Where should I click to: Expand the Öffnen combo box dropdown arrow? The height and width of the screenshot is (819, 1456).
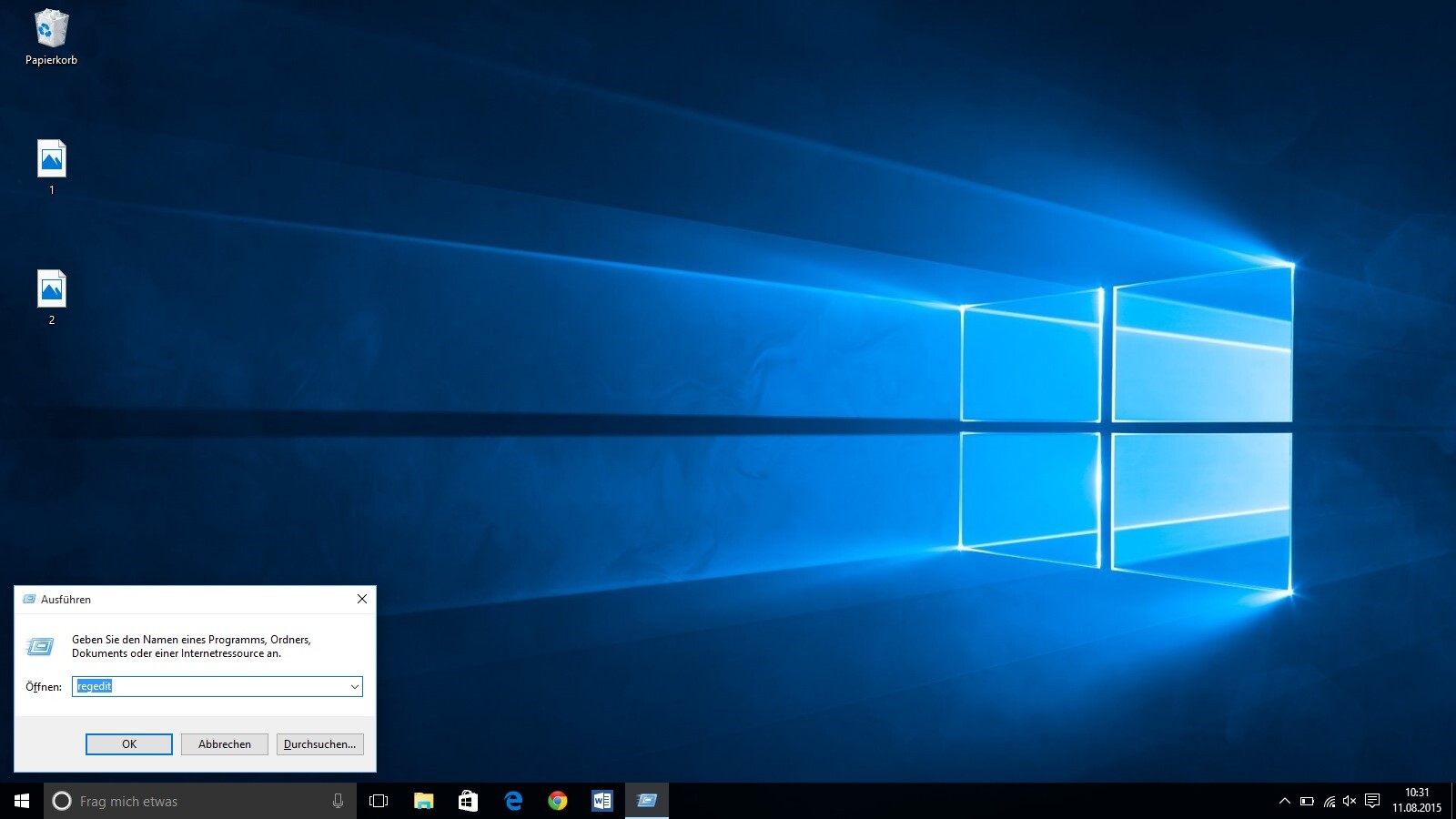[354, 687]
